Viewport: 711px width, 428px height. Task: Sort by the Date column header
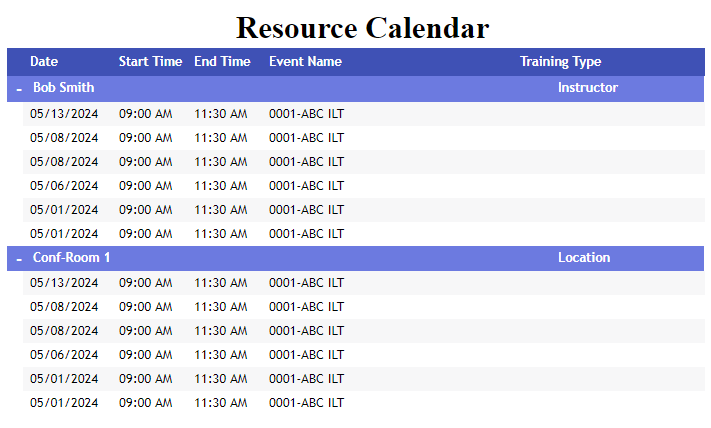(44, 62)
